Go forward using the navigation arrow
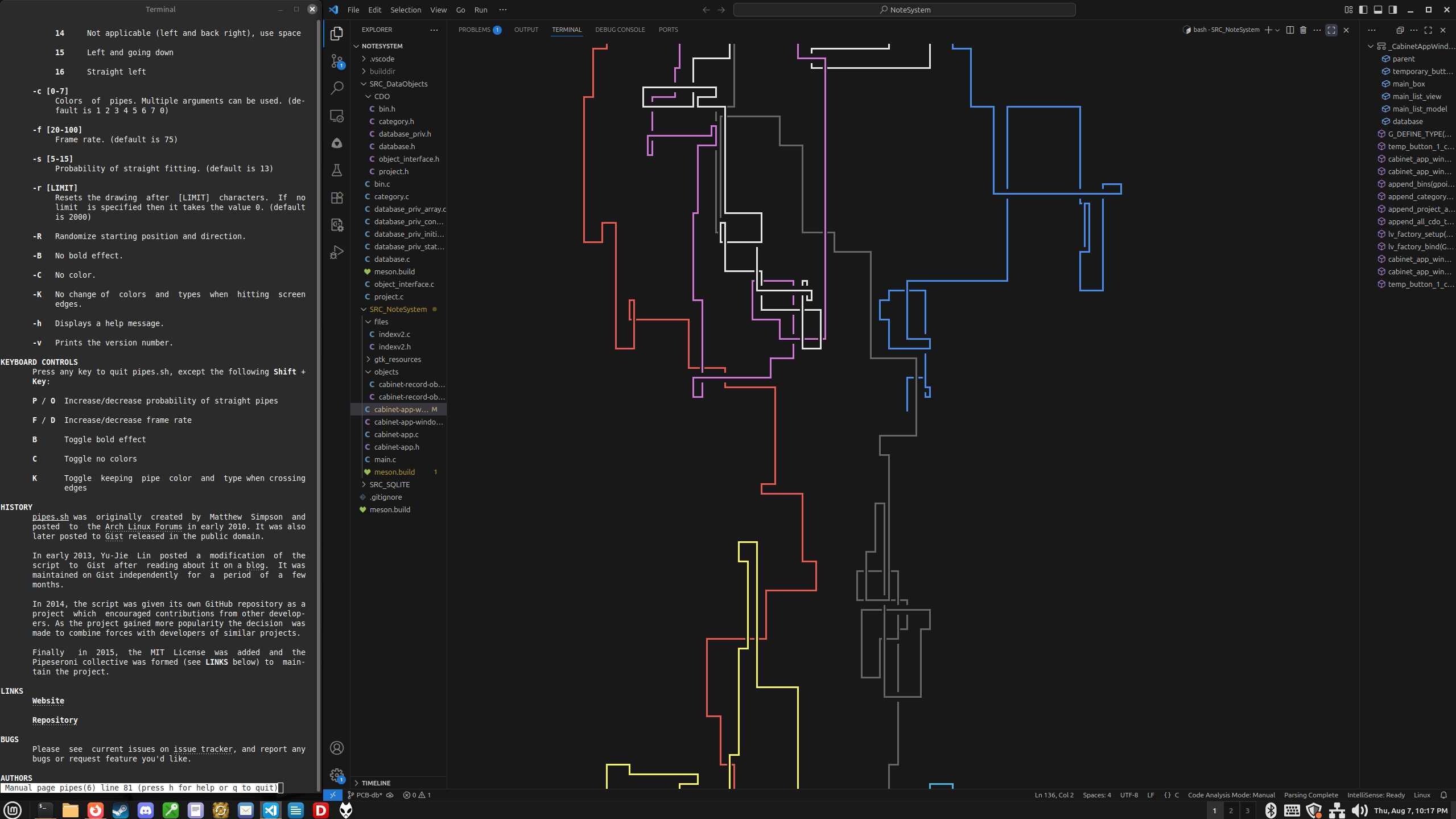Image resolution: width=1456 pixels, height=819 pixels. click(x=721, y=10)
